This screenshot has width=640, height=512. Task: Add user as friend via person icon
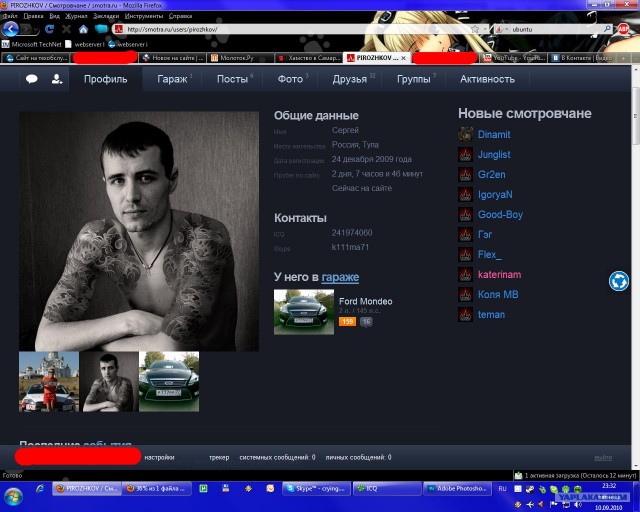(57, 79)
